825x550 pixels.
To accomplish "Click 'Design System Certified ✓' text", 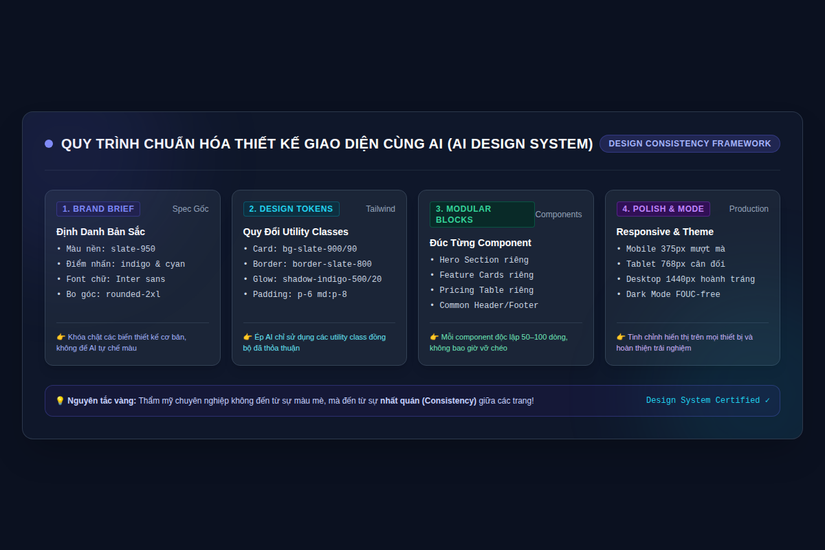I will [708, 401].
